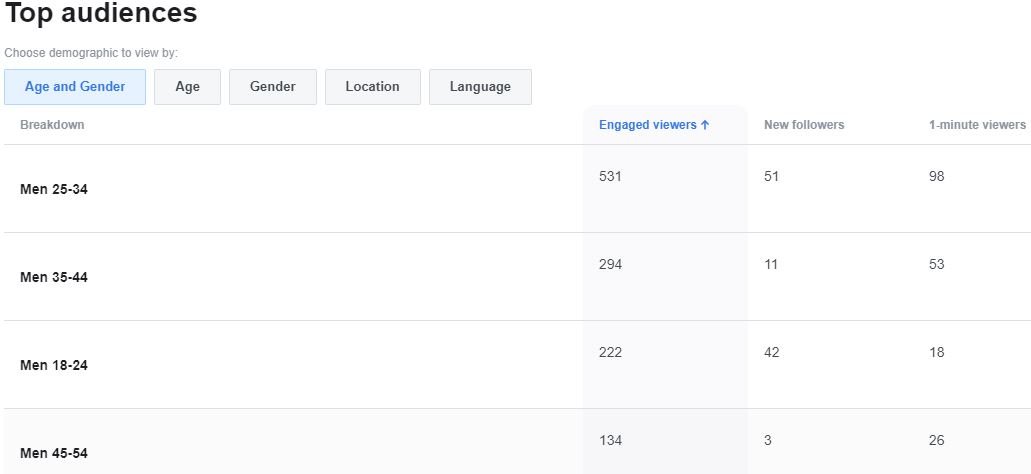Click the 98 one-minute viewers cell
The height and width of the screenshot is (474, 1031).
click(936, 176)
